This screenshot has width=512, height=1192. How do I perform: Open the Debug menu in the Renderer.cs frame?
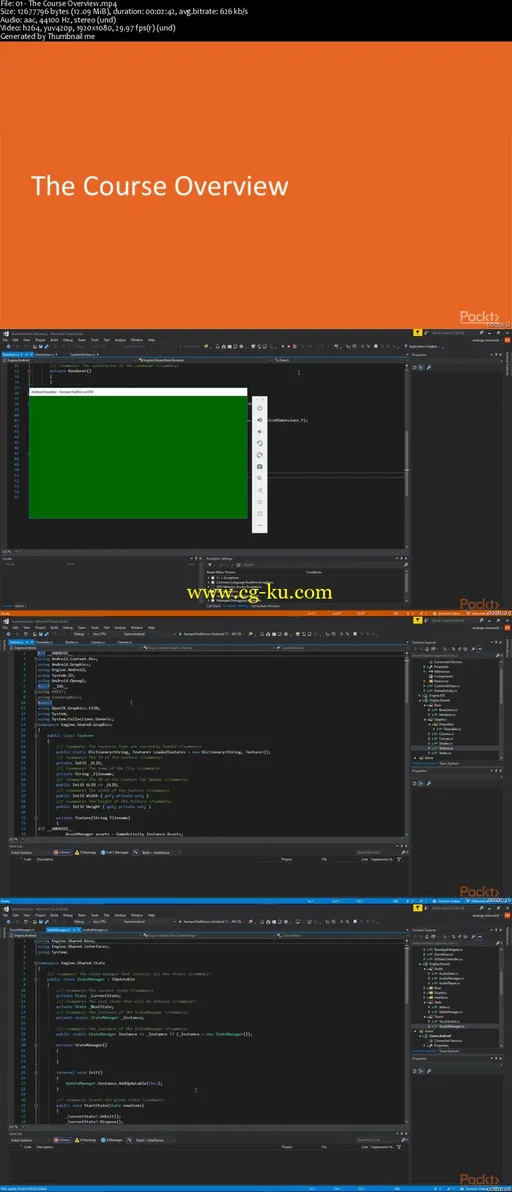(x=68, y=340)
